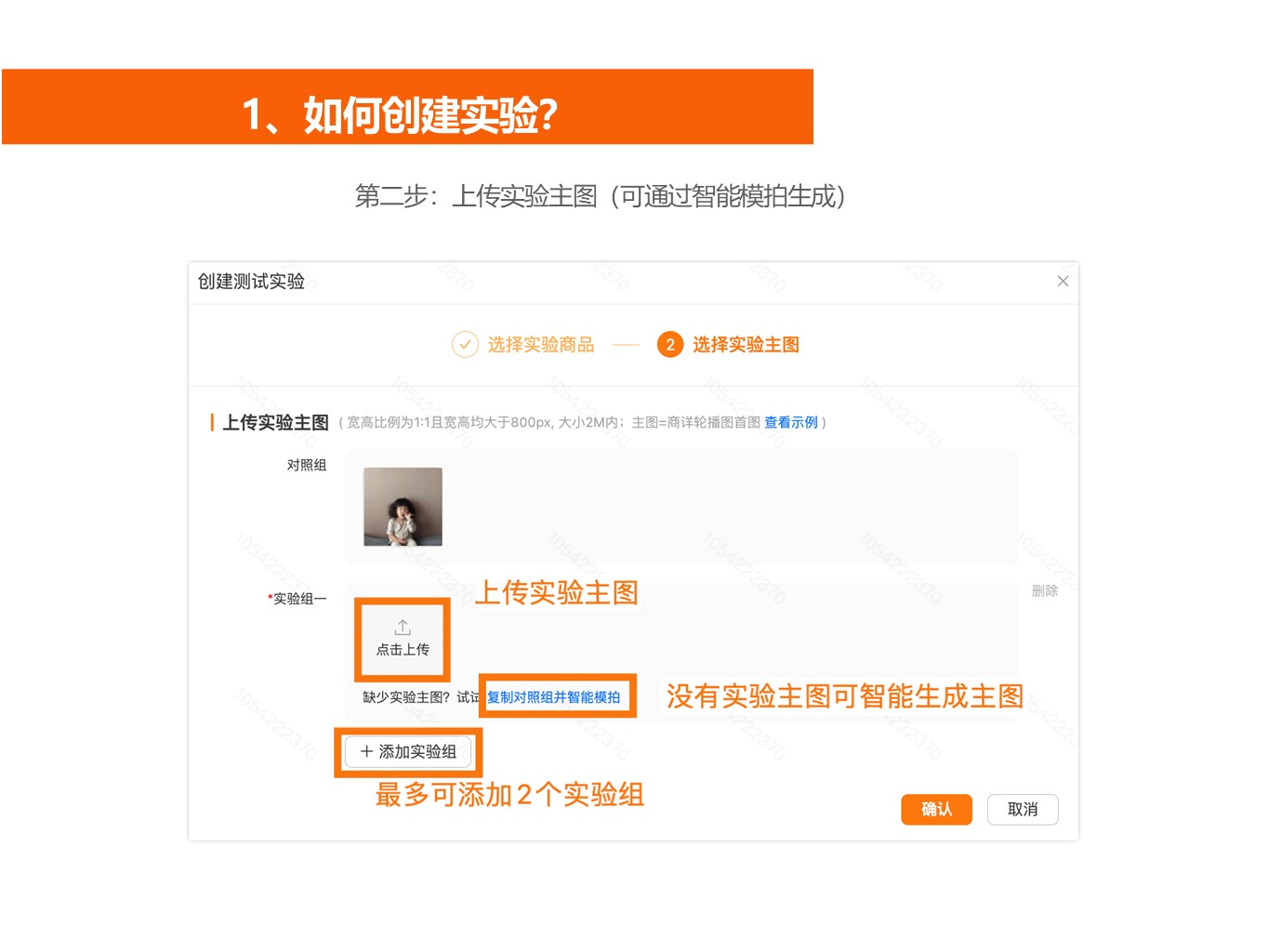
Task: Close the 创建测试实验 dialog
Action: click(1063, 281)
